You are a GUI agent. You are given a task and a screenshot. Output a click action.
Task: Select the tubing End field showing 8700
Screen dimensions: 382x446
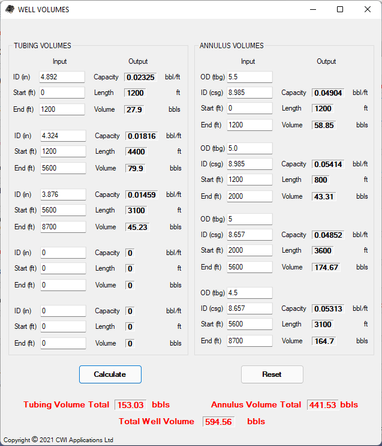click(63, 227)
